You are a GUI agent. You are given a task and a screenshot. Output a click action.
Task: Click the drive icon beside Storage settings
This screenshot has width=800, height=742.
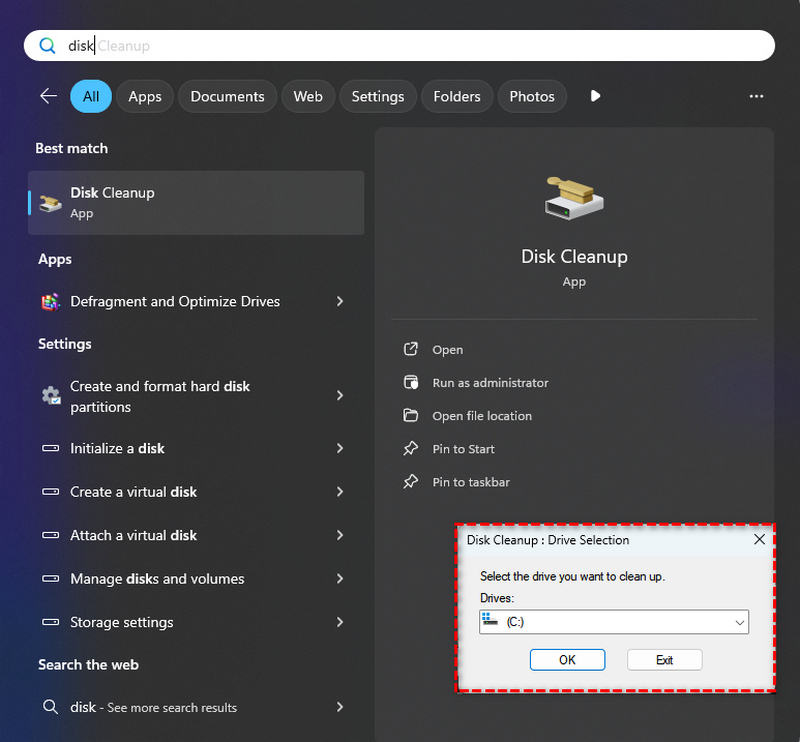pos(51,622)
